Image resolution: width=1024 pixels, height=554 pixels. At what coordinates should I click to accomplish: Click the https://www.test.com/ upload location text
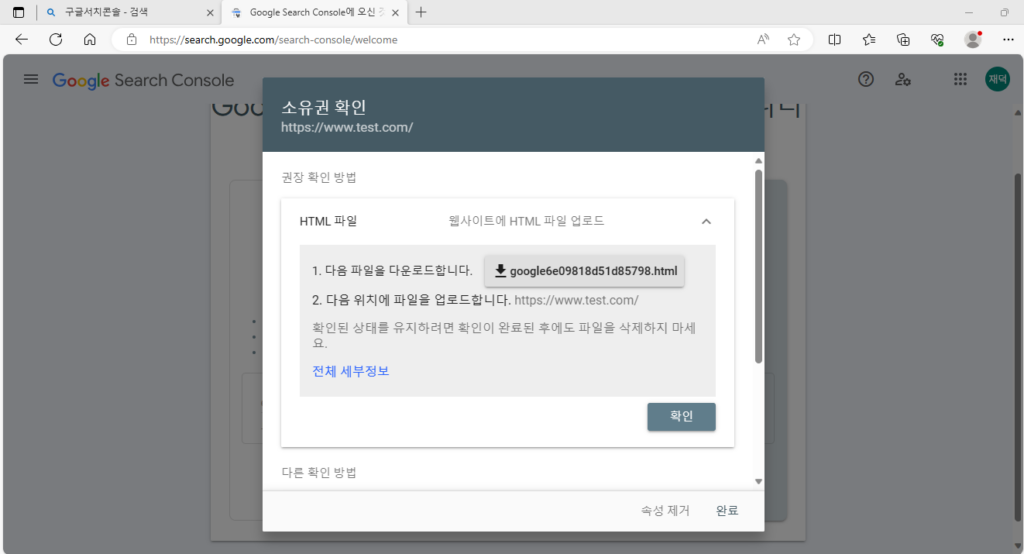(576, 301)
